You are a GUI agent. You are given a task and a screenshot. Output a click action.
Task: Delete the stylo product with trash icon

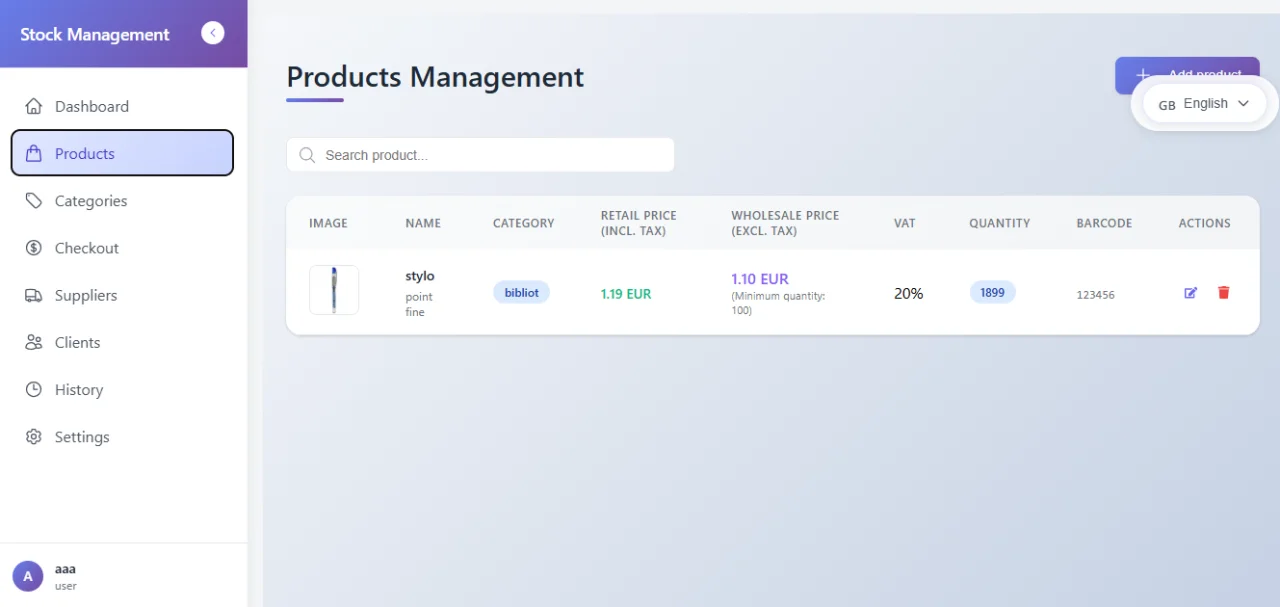click(x=1223, y=293)
